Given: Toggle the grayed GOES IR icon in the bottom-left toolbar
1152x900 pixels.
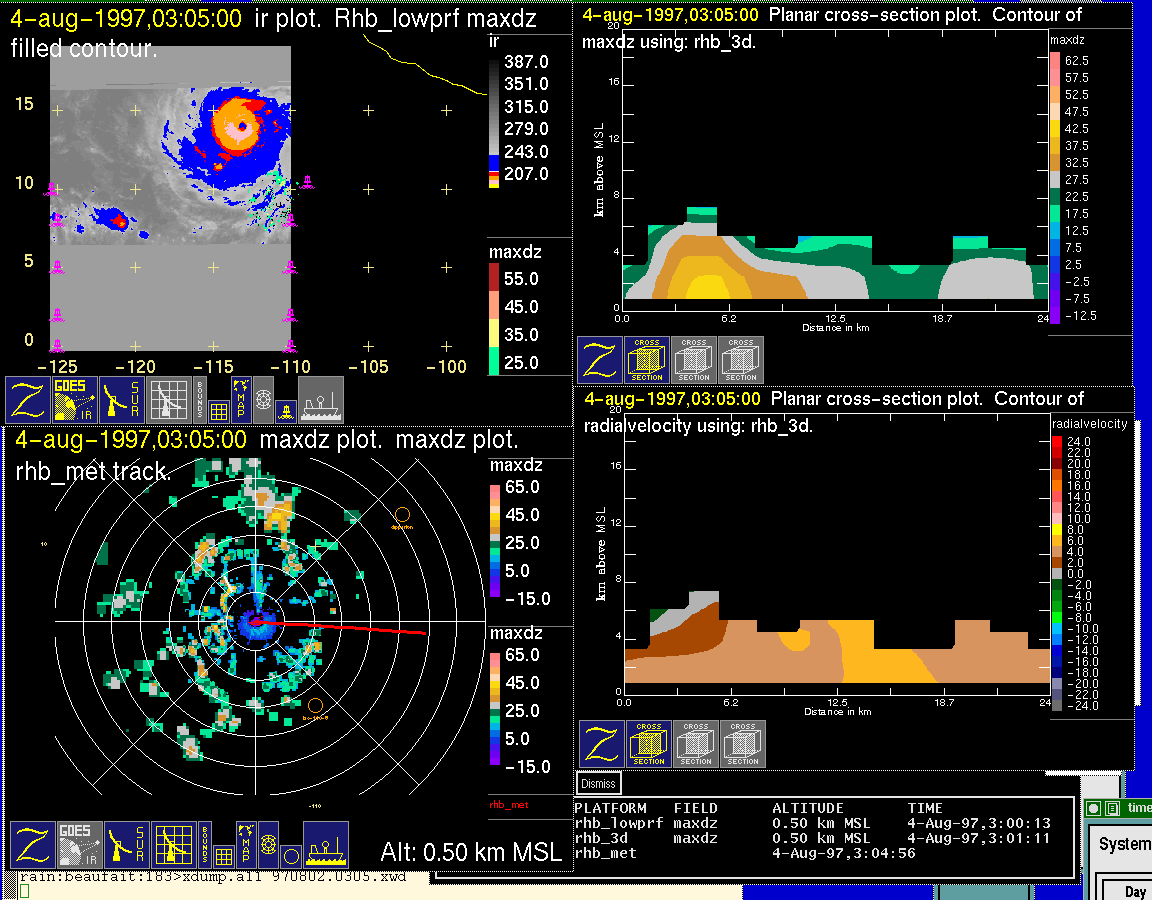Looking at the screenshot, I should pyautogui.click(x=79, y=845).
